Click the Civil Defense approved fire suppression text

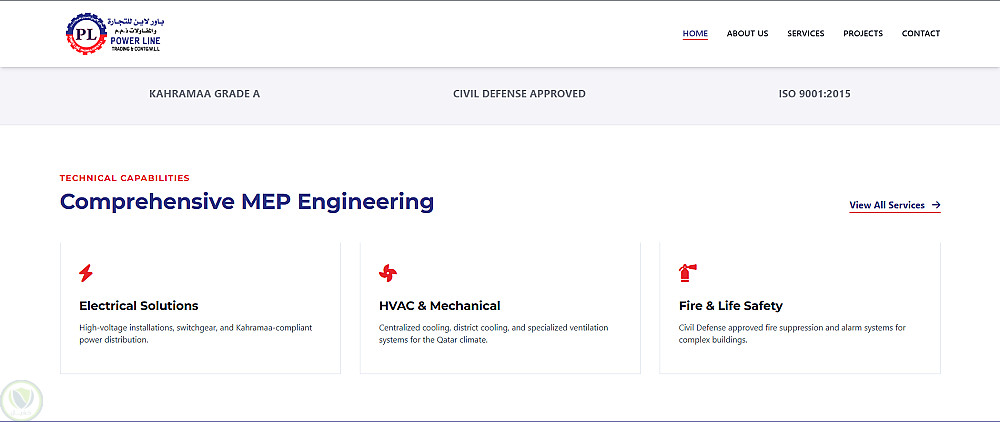coord(792,334)
